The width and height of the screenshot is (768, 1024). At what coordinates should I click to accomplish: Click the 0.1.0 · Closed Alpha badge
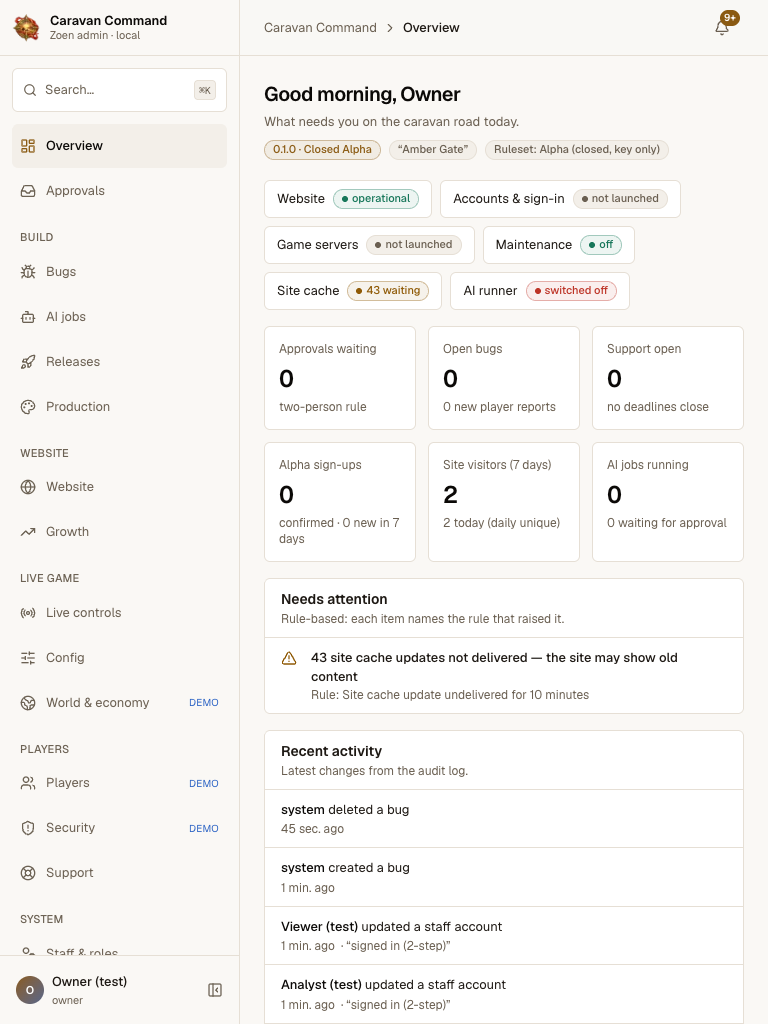[x=322, y=150]
